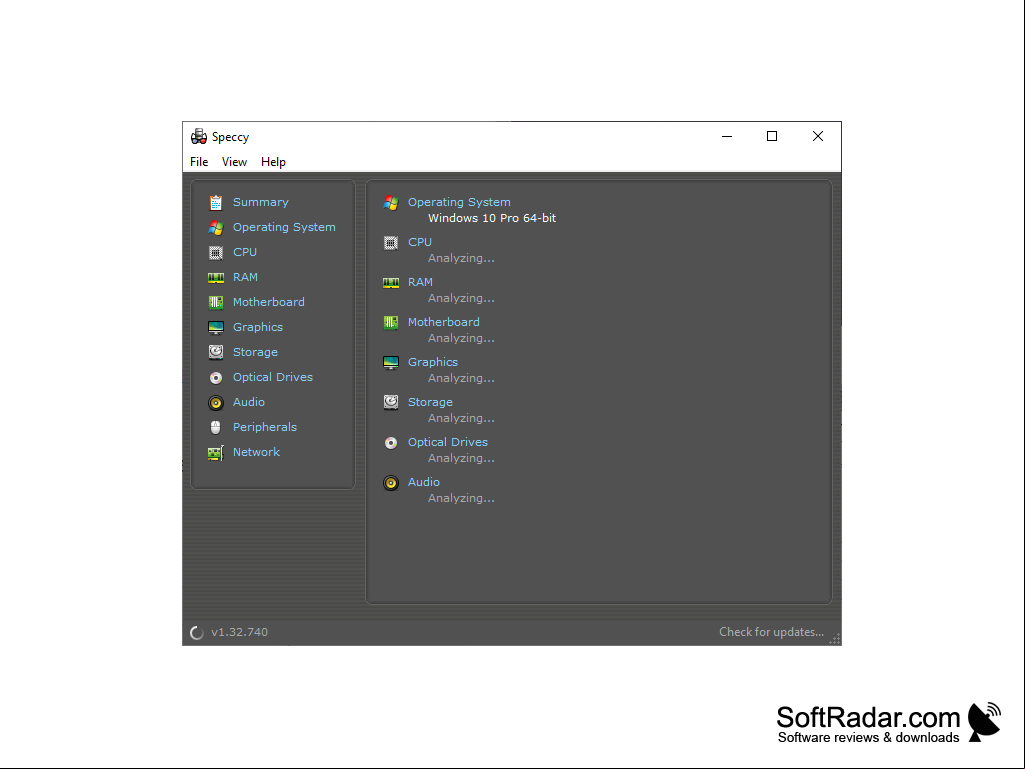Click Motherboard heading link in summary
The image size is (1025, 769).
click(x=444, y=322)
